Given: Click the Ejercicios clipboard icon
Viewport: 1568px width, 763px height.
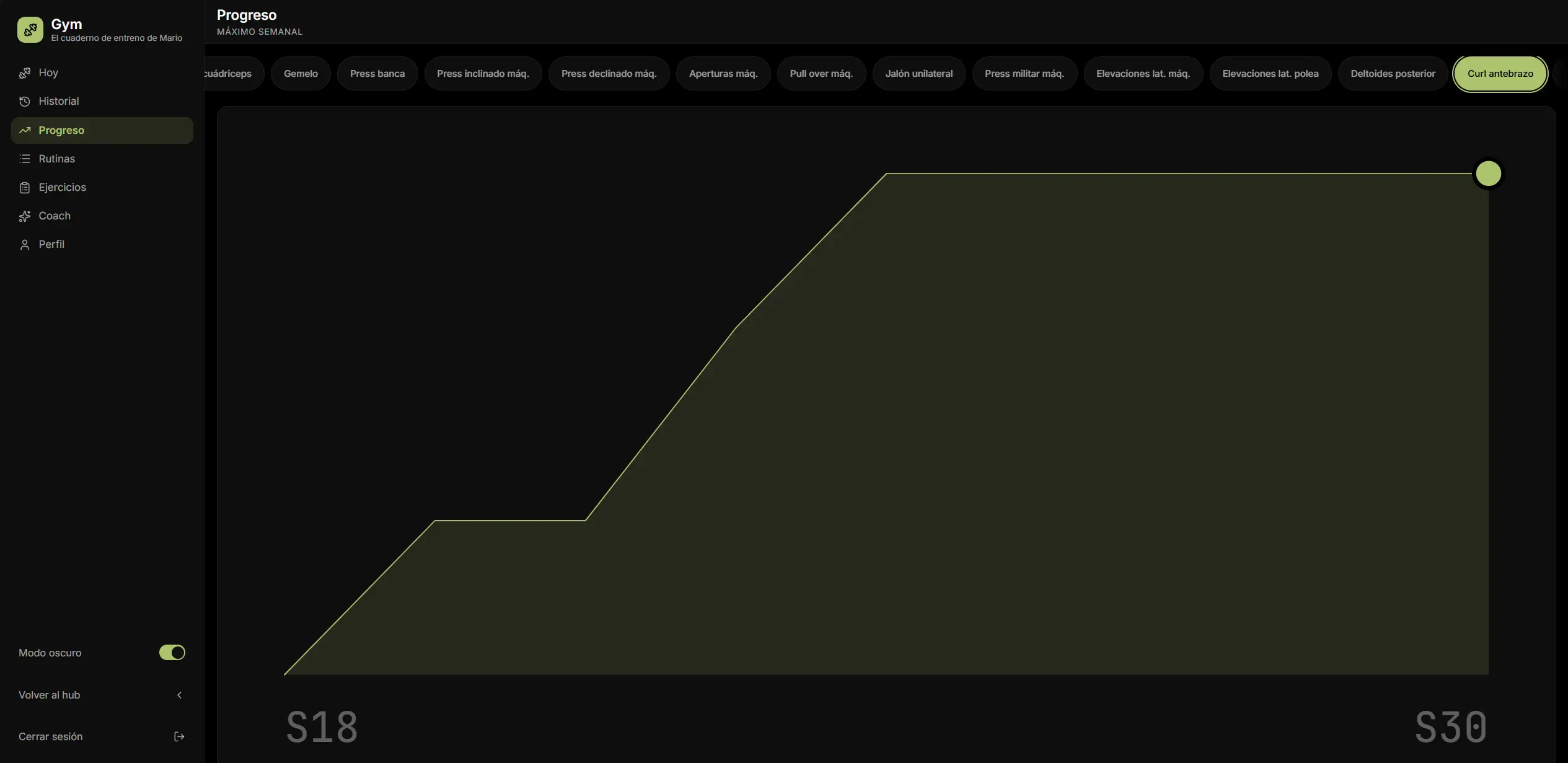Looking at the screenshot, I should click(25, 187).
